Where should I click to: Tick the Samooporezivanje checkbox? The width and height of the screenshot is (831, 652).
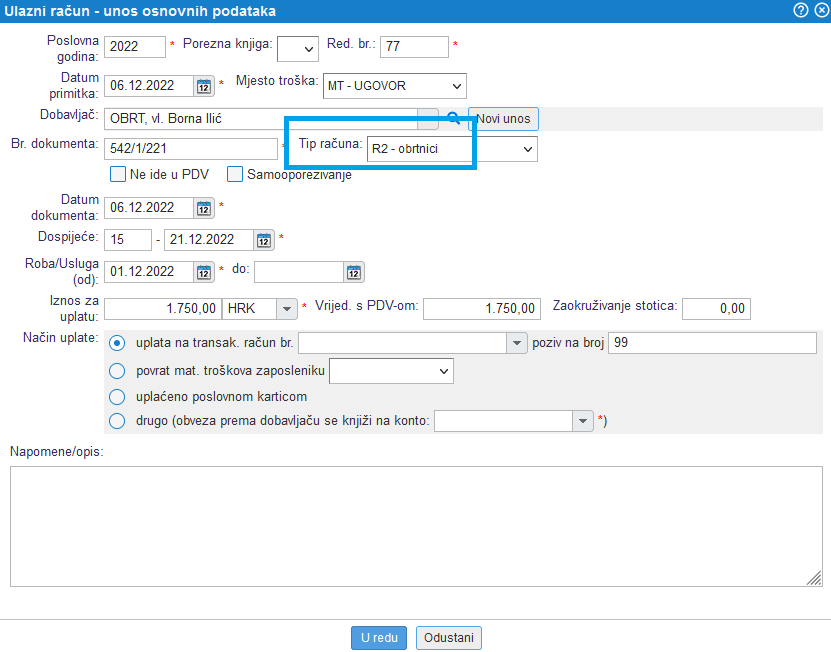[236, 175]
